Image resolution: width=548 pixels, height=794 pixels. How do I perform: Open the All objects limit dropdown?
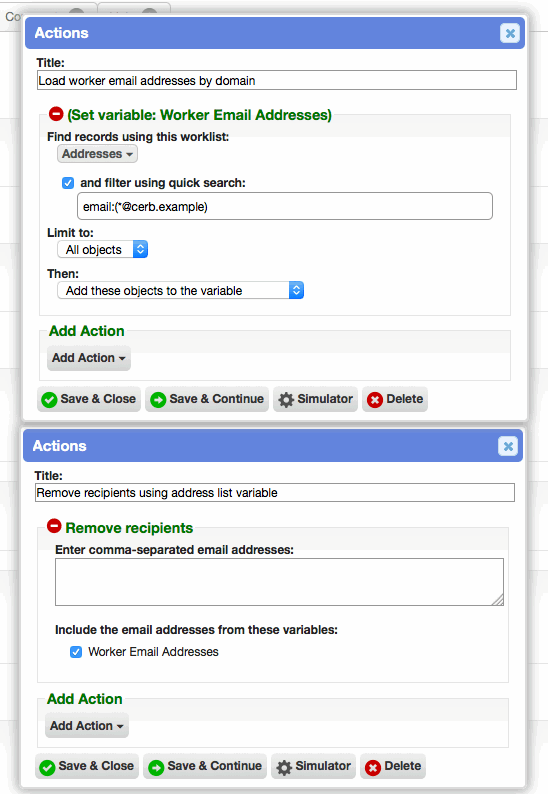click(102, 249)
